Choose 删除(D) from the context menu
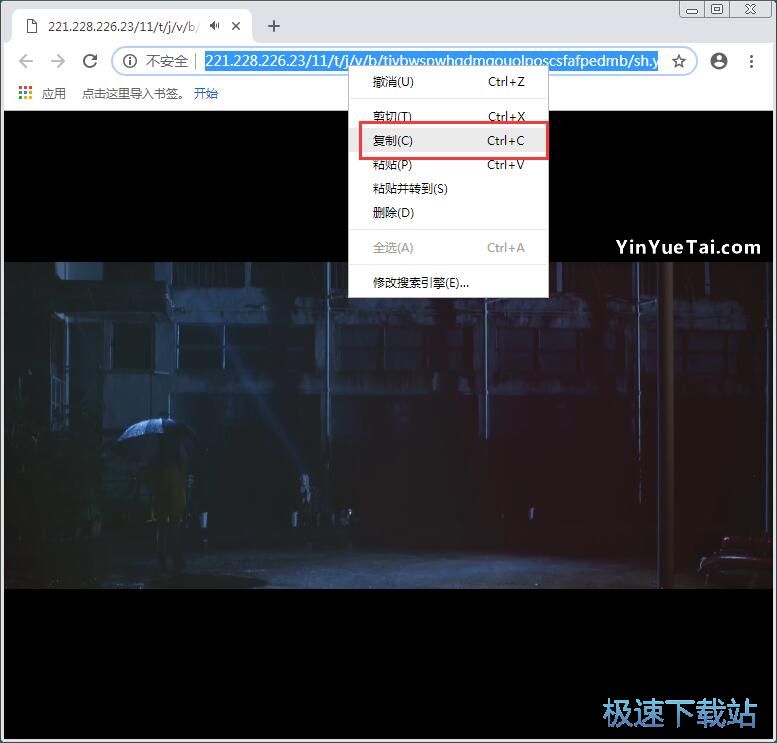 [x=448, y=213]
